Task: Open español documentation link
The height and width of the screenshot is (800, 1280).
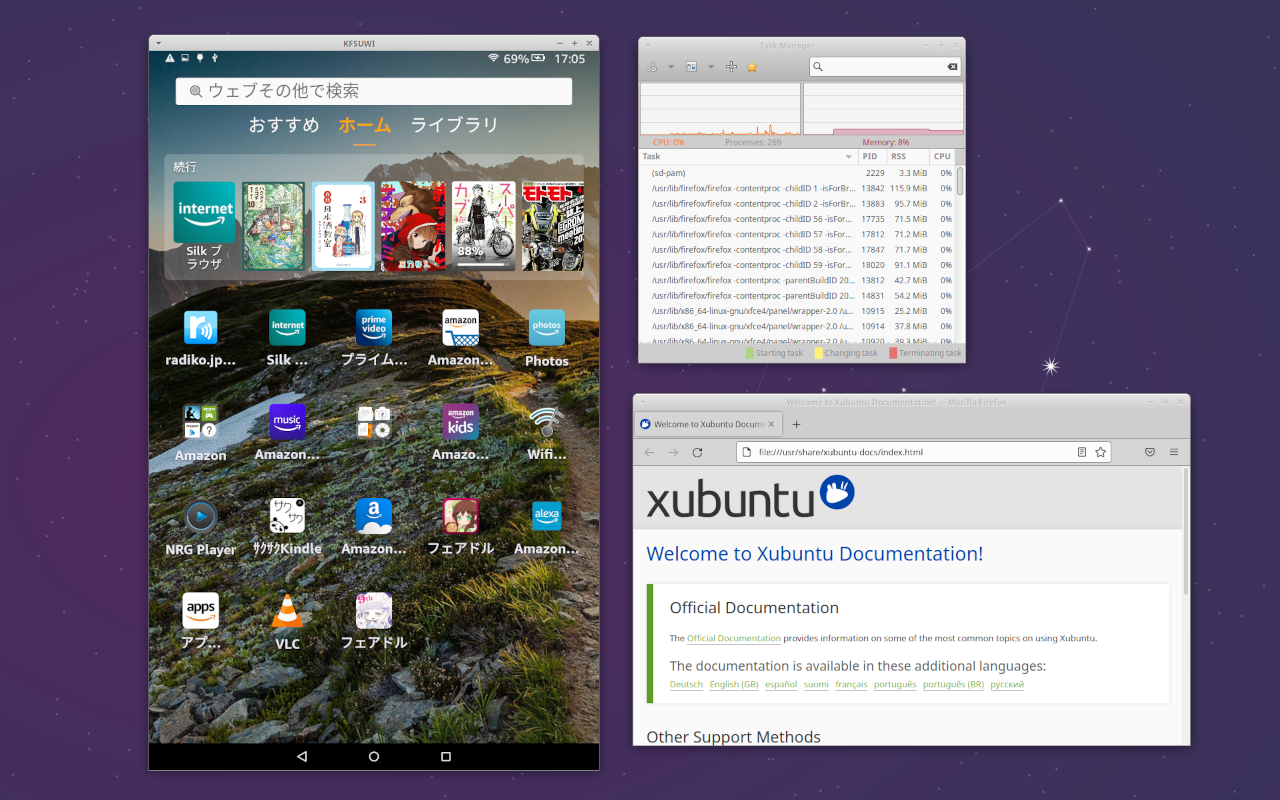Action: tap(781, 685)
